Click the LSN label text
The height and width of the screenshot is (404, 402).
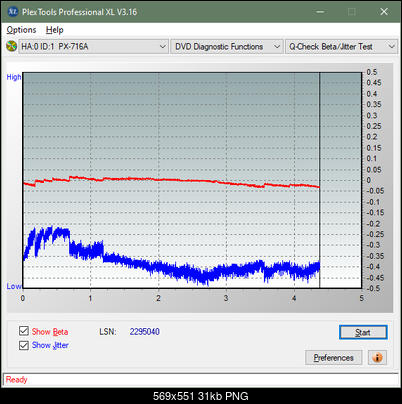108,332
